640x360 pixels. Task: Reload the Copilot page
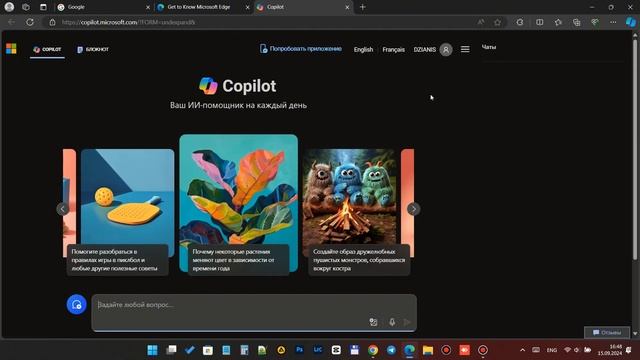point(30,22)
